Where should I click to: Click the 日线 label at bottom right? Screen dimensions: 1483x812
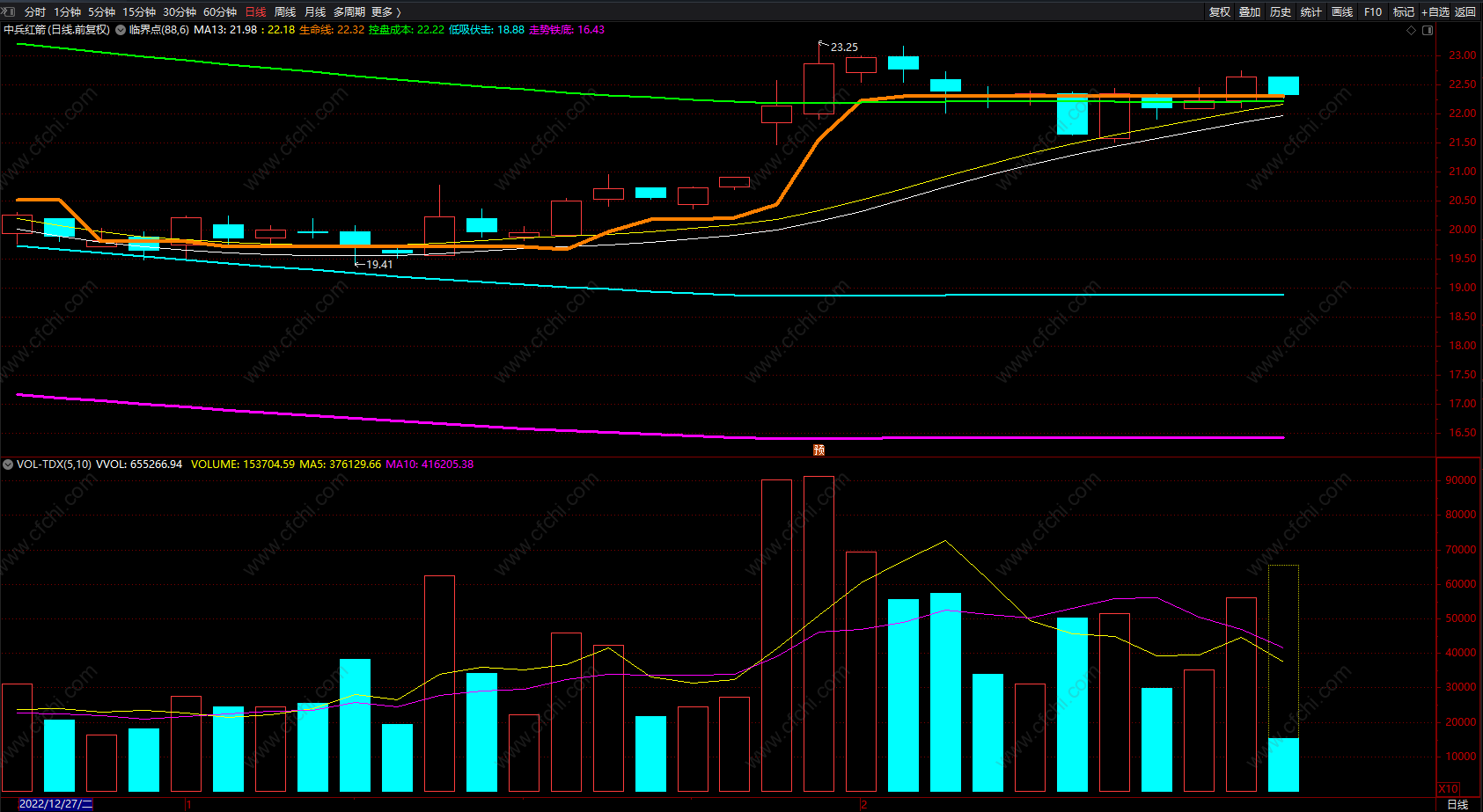[x=1457, y=804]
